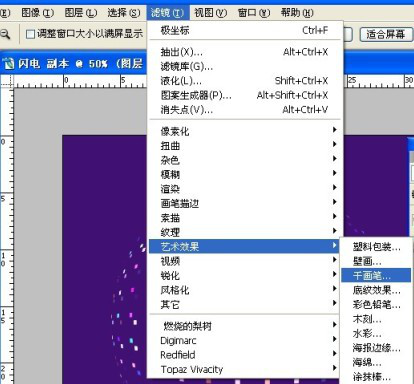Viewport: 414px width, 384px height.
Task: Expand the 其它 submenu
Action: pyautogui.click(x=245, y=304)
